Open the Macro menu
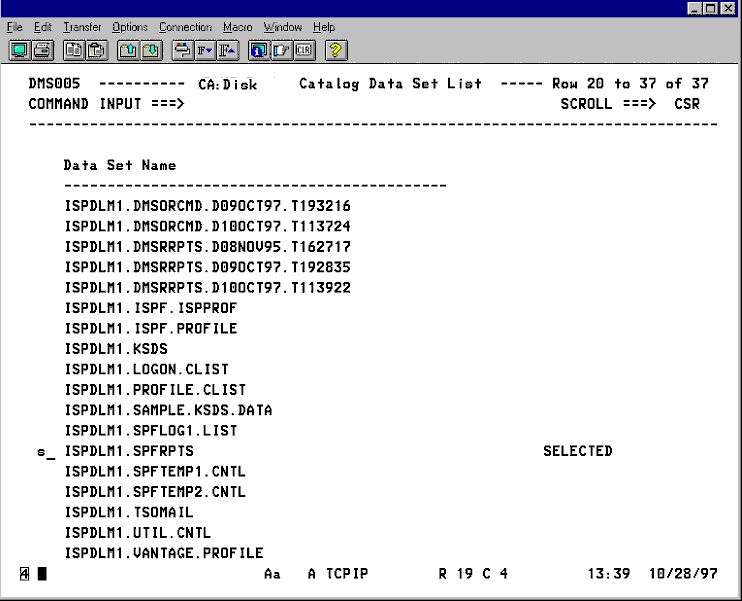Screen dimensions: 742x601 coord(238,27)
